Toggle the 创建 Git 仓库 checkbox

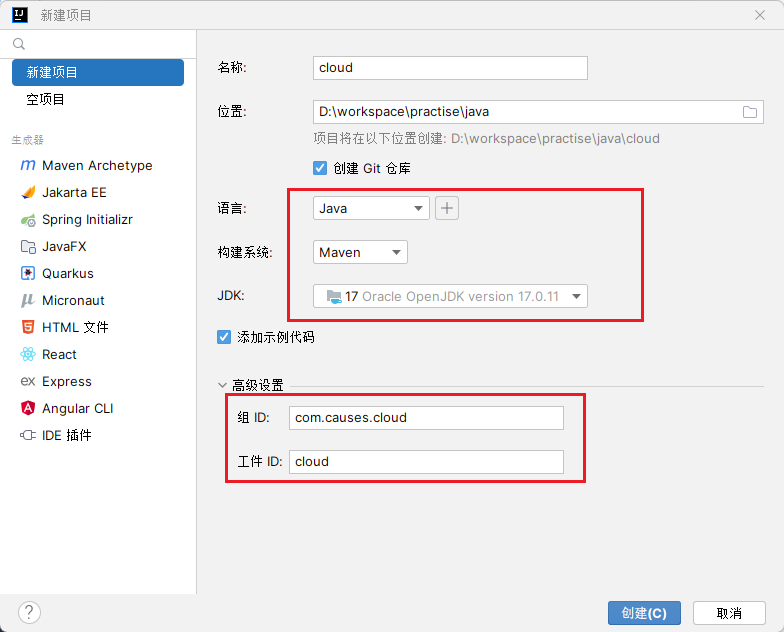click(320, 168)
